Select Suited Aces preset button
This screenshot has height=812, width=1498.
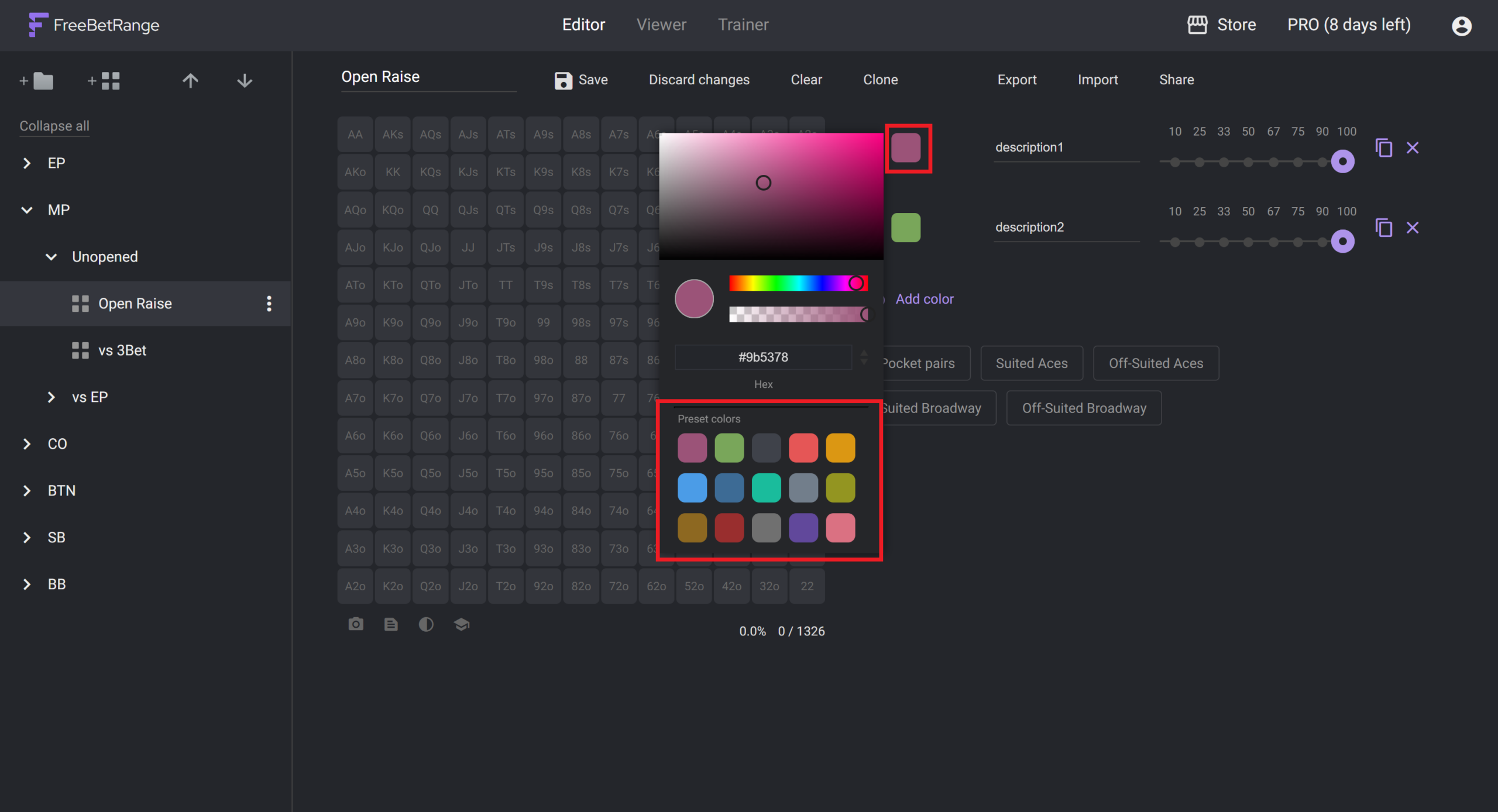coord(1032,363)
